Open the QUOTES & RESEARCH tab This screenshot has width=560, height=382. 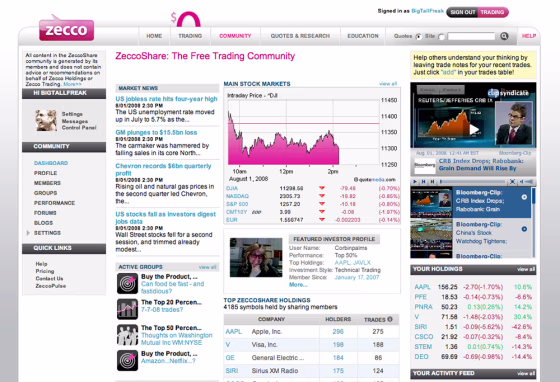point(300,36)
